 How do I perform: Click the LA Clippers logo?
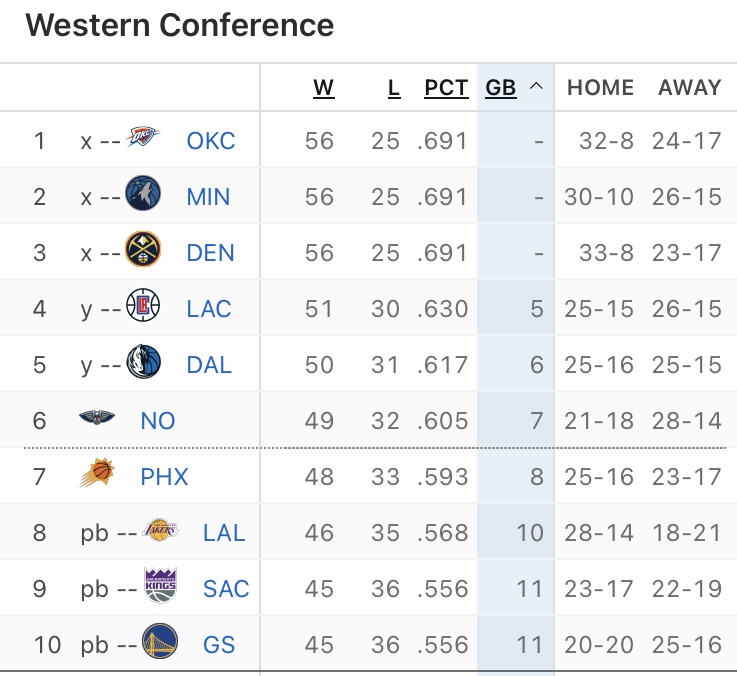[144, 306]
